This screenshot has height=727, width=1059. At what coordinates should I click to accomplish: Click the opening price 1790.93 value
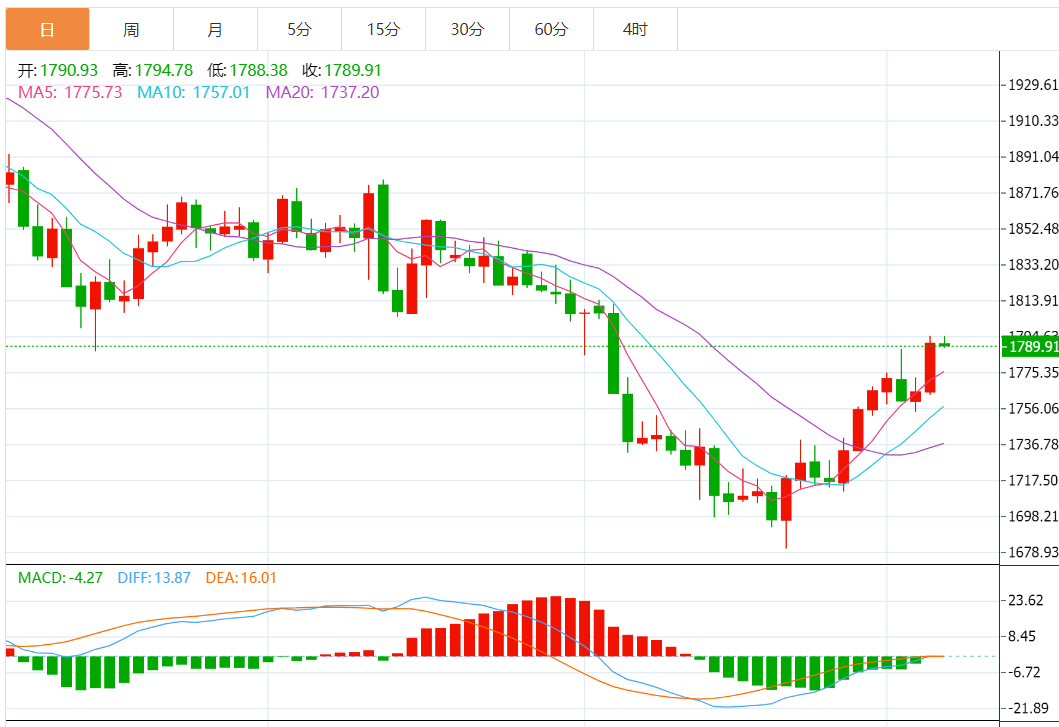click(x=68, y=70)
